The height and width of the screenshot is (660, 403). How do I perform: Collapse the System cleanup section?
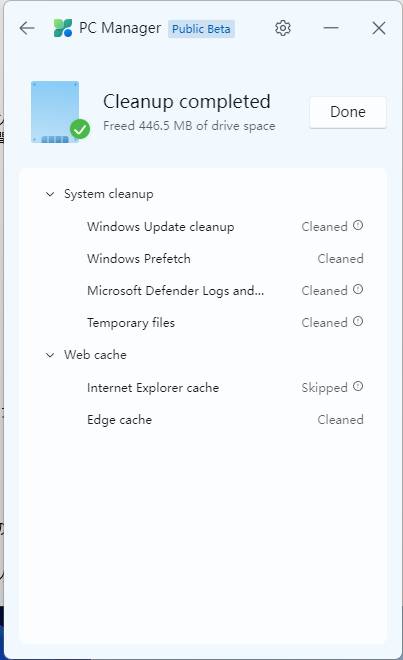point(50,194)
